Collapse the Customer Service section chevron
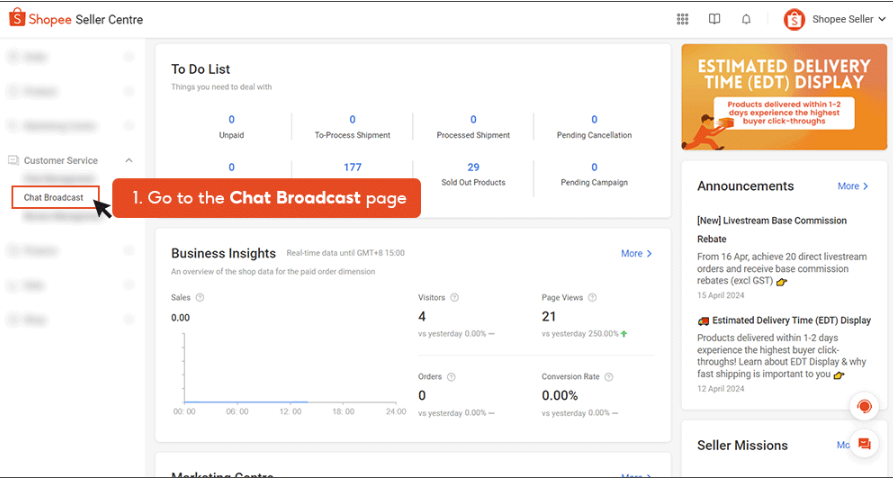 pyautogui.click(x=129, y=161)
